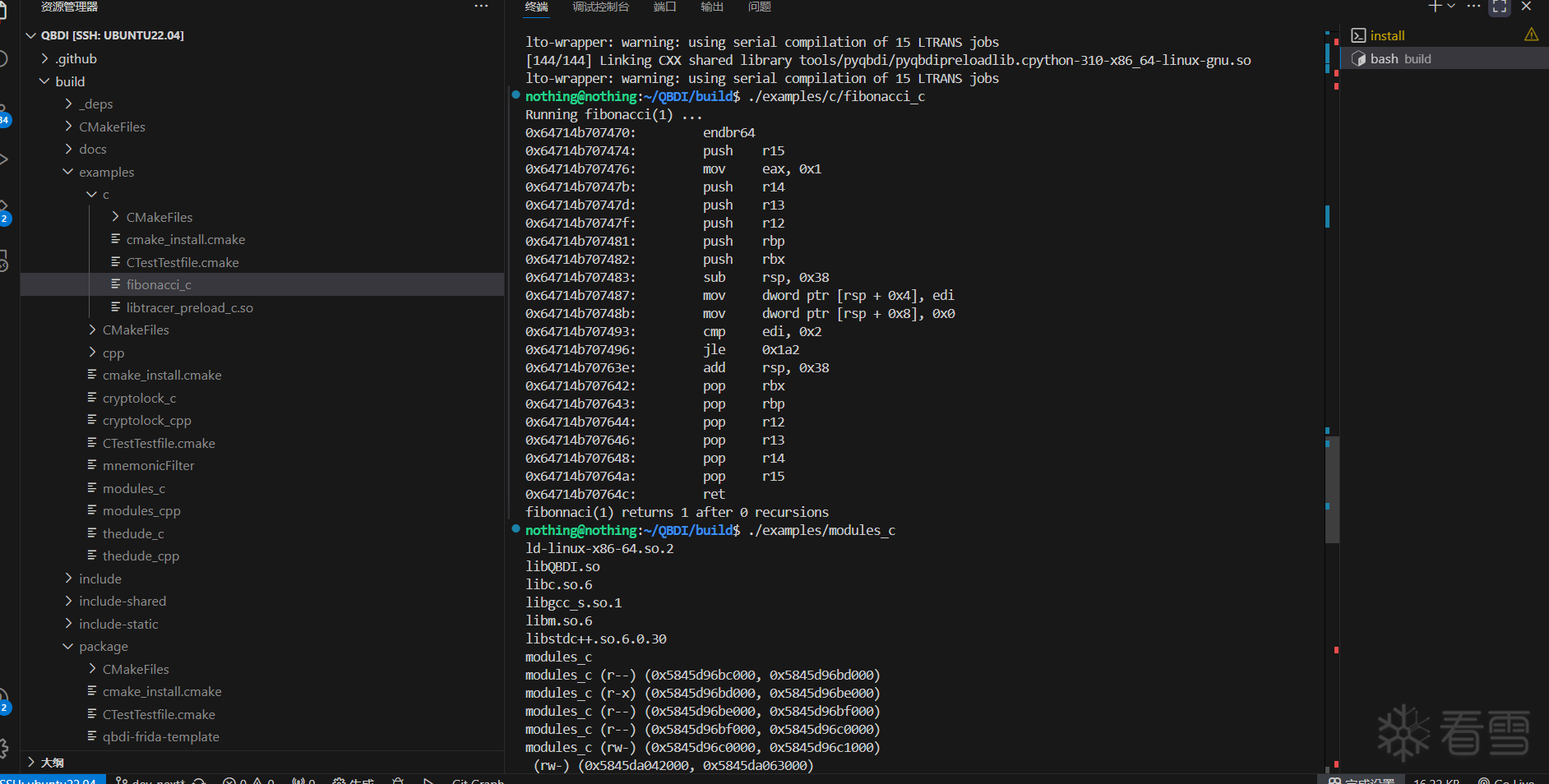1549x784 pixels.
Task: Switch to the 调试控制台 tab
Action: click(x=600, y=7)
